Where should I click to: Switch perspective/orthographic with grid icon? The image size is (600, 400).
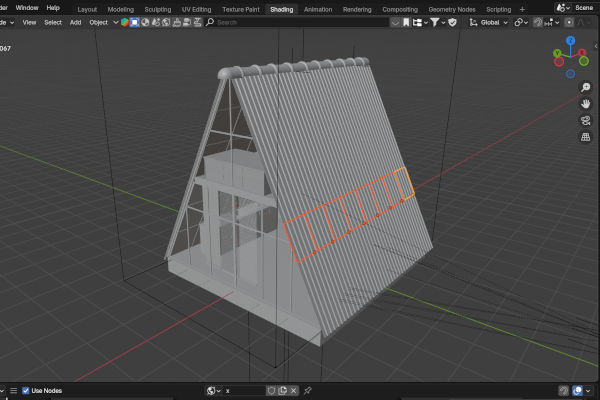pyautogui.click(x=585, y=137)
